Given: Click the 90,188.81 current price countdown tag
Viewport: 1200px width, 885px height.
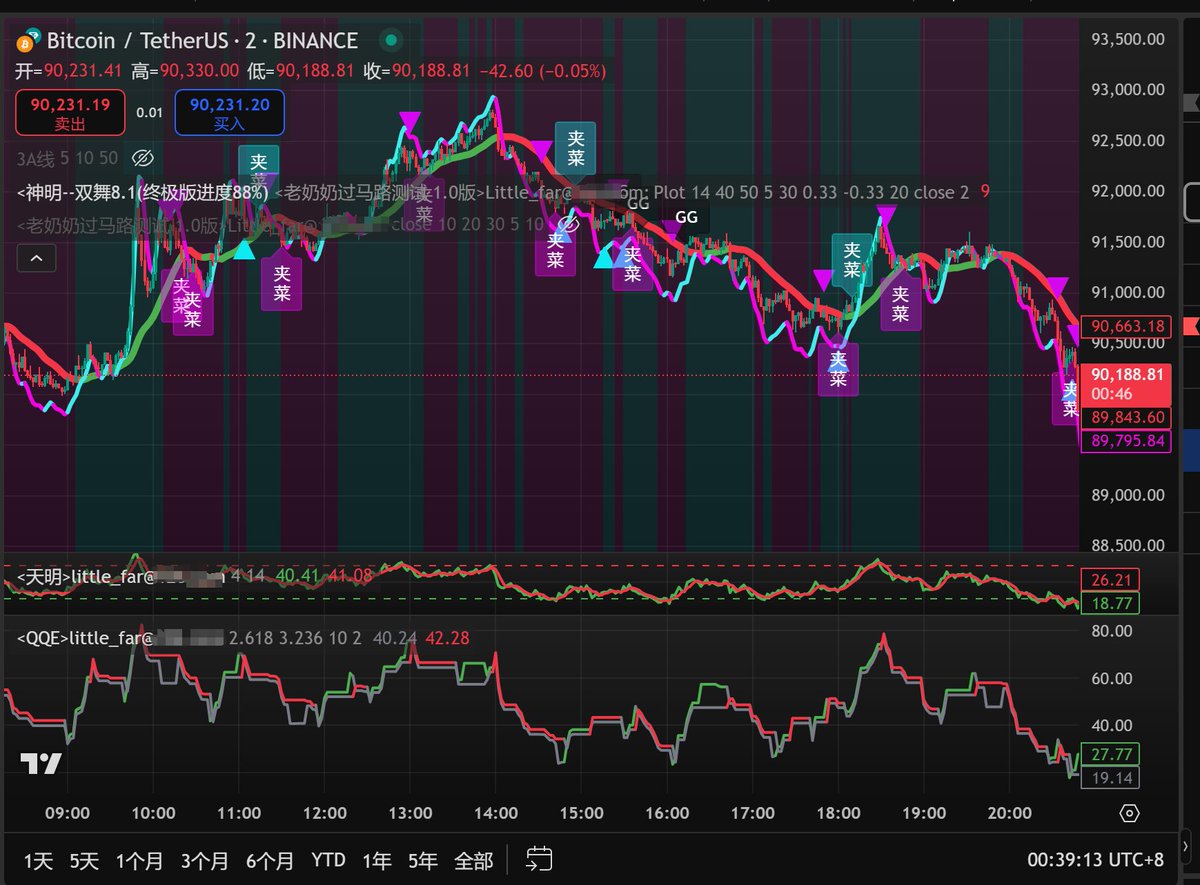Looking at the screenshot, I should pos(1128,383).
